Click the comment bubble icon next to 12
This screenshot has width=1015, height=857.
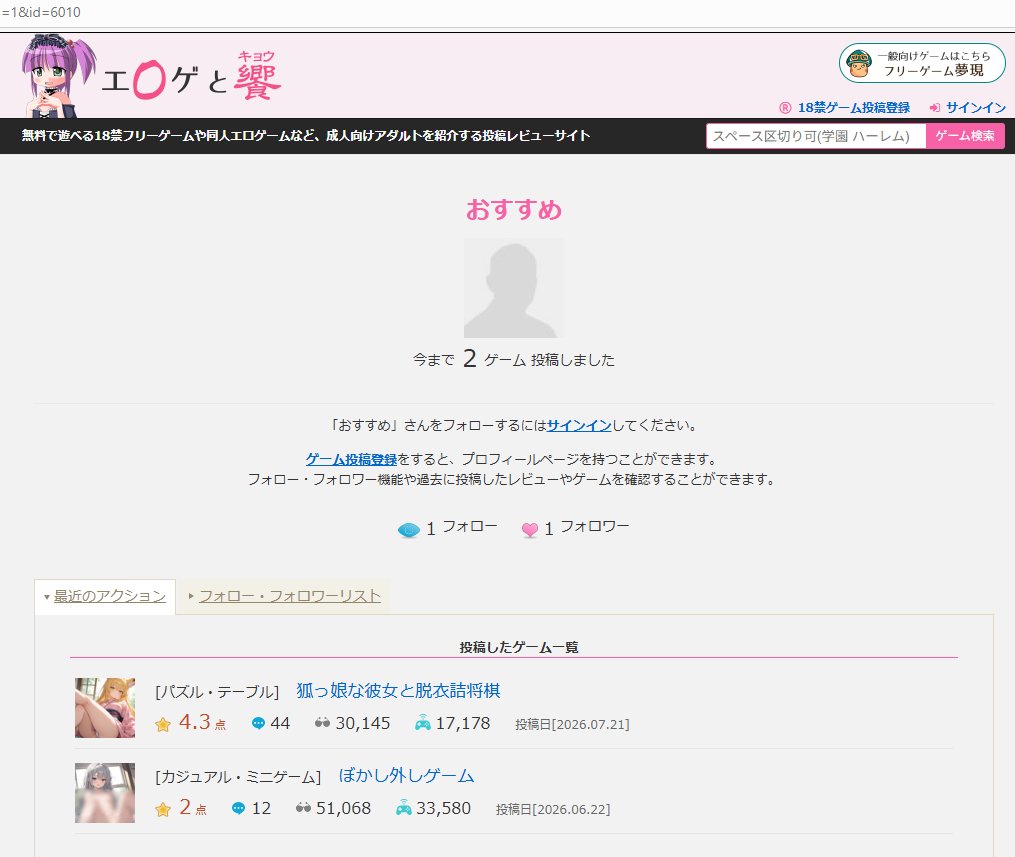(x=238, y=808)
